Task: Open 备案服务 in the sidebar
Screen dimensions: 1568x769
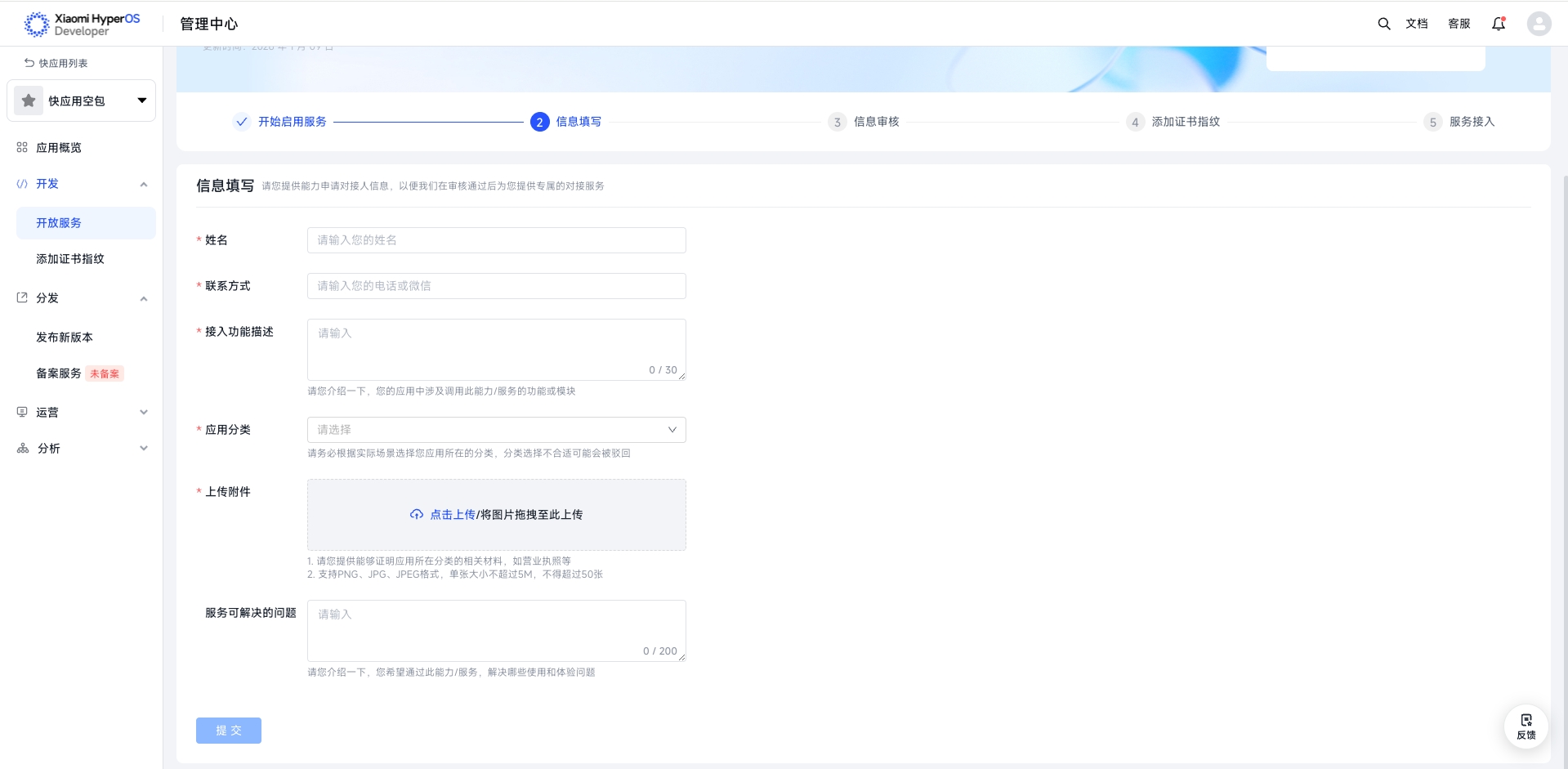Action: 59,373
